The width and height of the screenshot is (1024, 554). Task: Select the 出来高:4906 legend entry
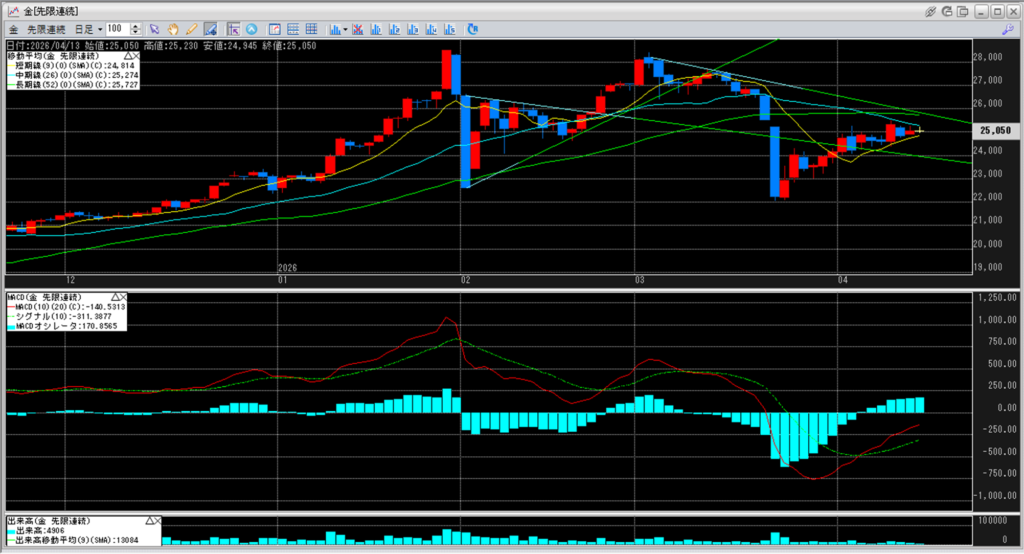pyautogui.click(x=37, y=531)
